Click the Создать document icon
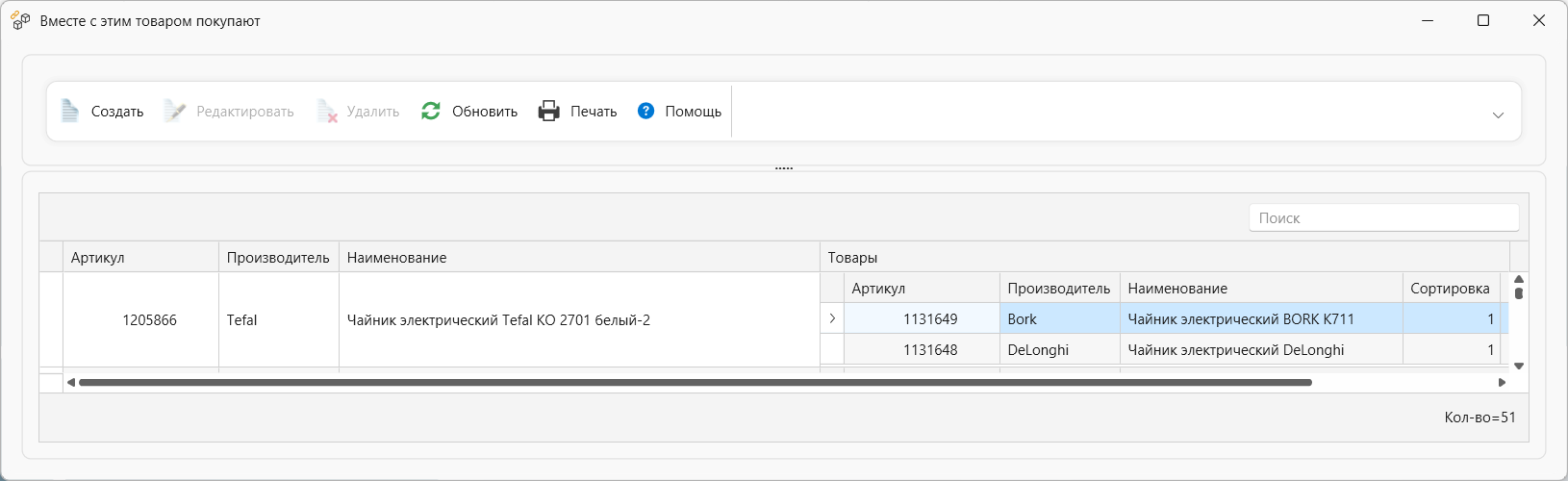The image size is (1568, 481). coord(70,112)
